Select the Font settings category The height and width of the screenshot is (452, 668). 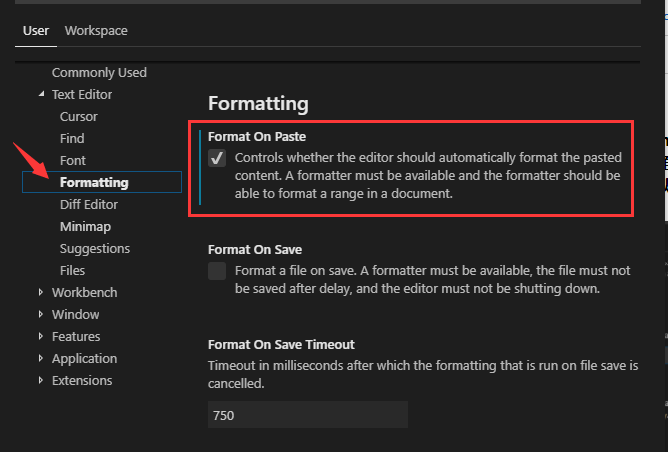click(73, 160)
